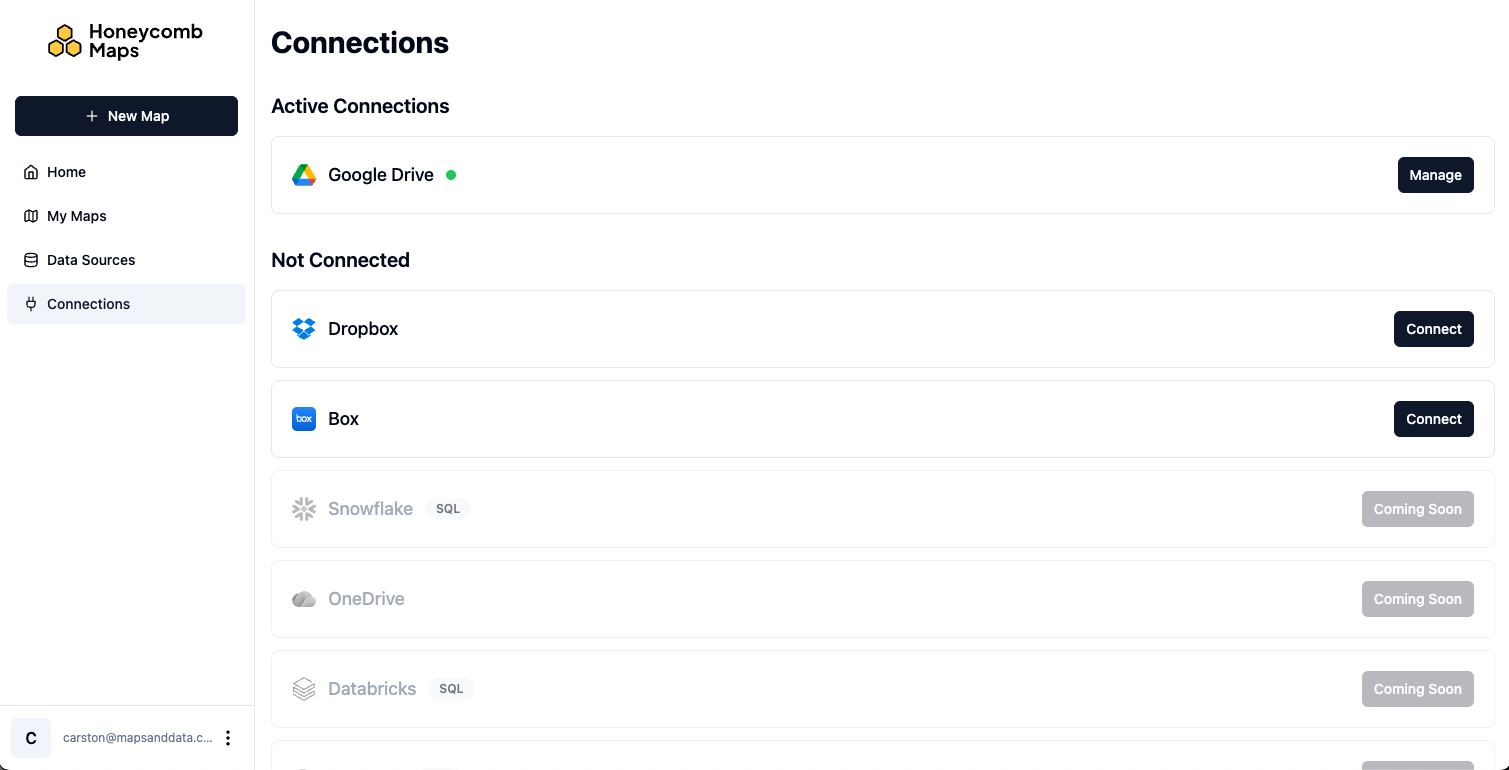Select the Home house icon
The image size is (1509, 770).
click(31, 172)
